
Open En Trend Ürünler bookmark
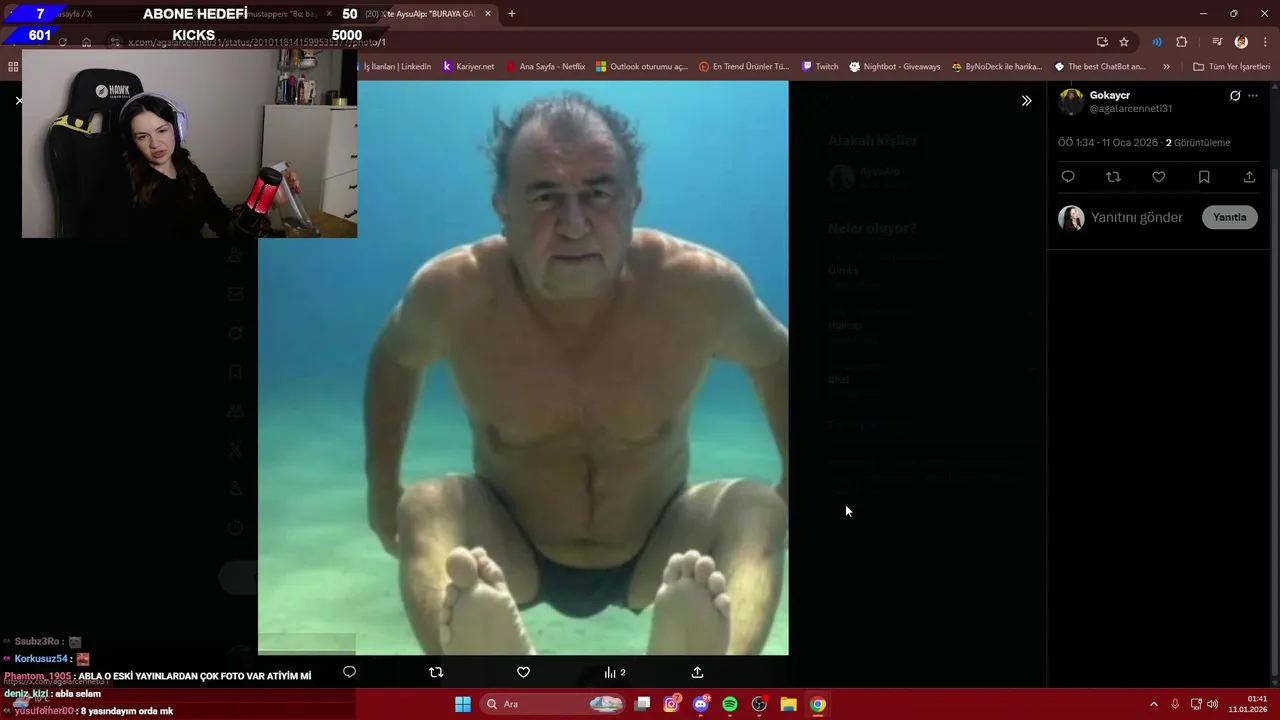743,67
